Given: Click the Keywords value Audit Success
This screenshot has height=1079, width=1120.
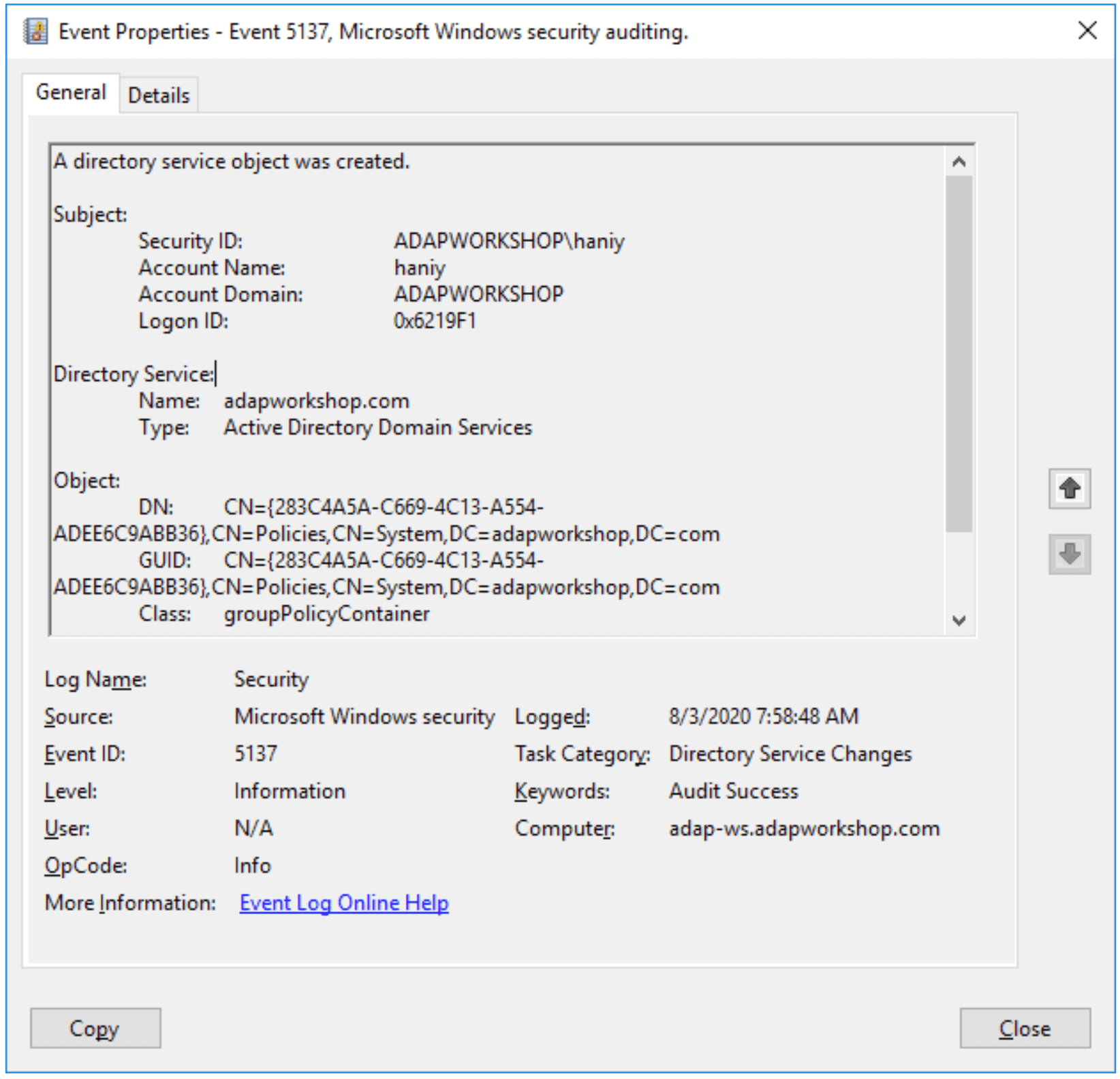Looking at the screenshot, I should (x=734, y=791).
